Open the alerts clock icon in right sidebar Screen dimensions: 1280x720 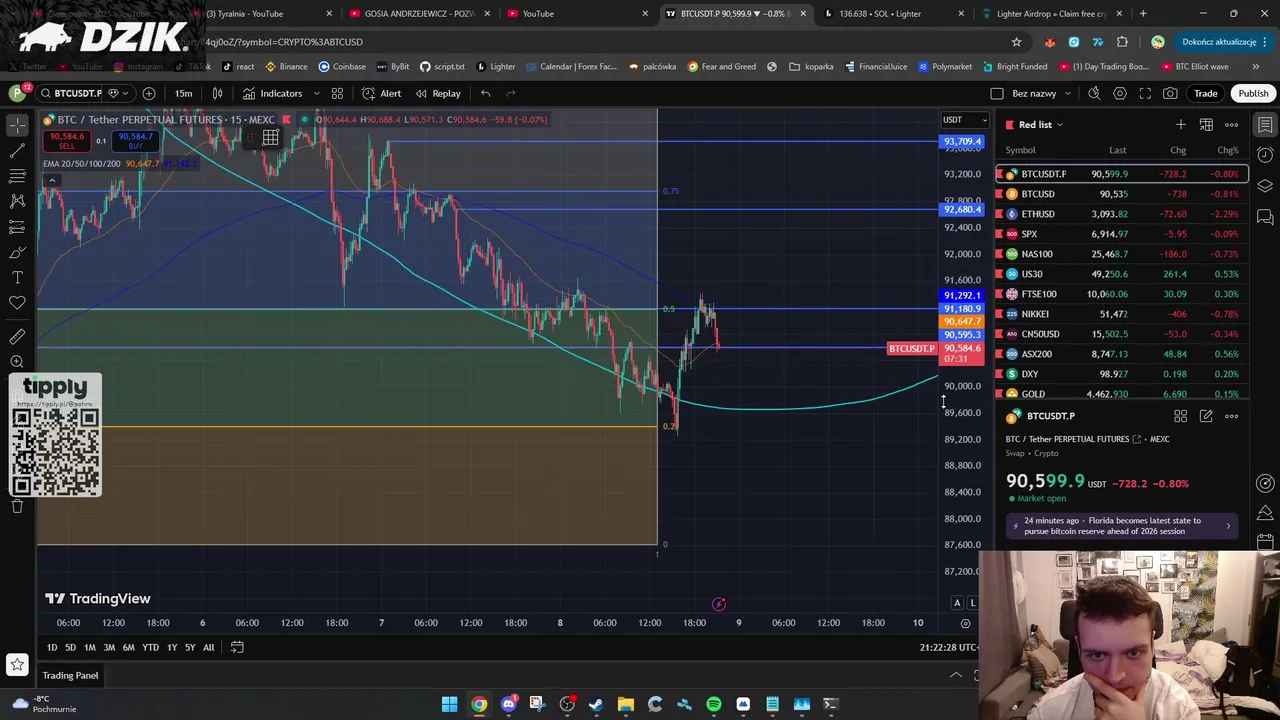pos(1265,155)
